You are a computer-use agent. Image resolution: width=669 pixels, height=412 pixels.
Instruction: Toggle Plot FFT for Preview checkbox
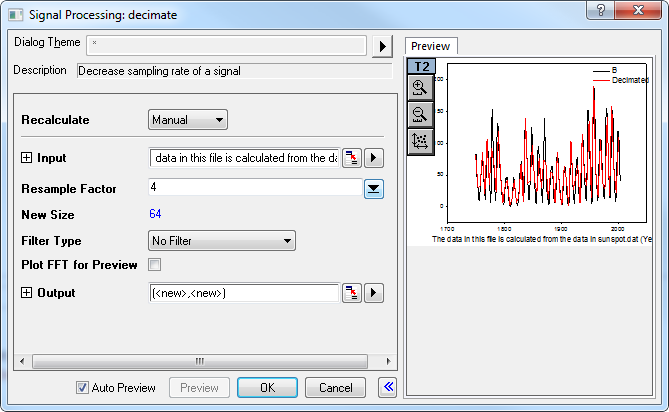coord(154,265)
